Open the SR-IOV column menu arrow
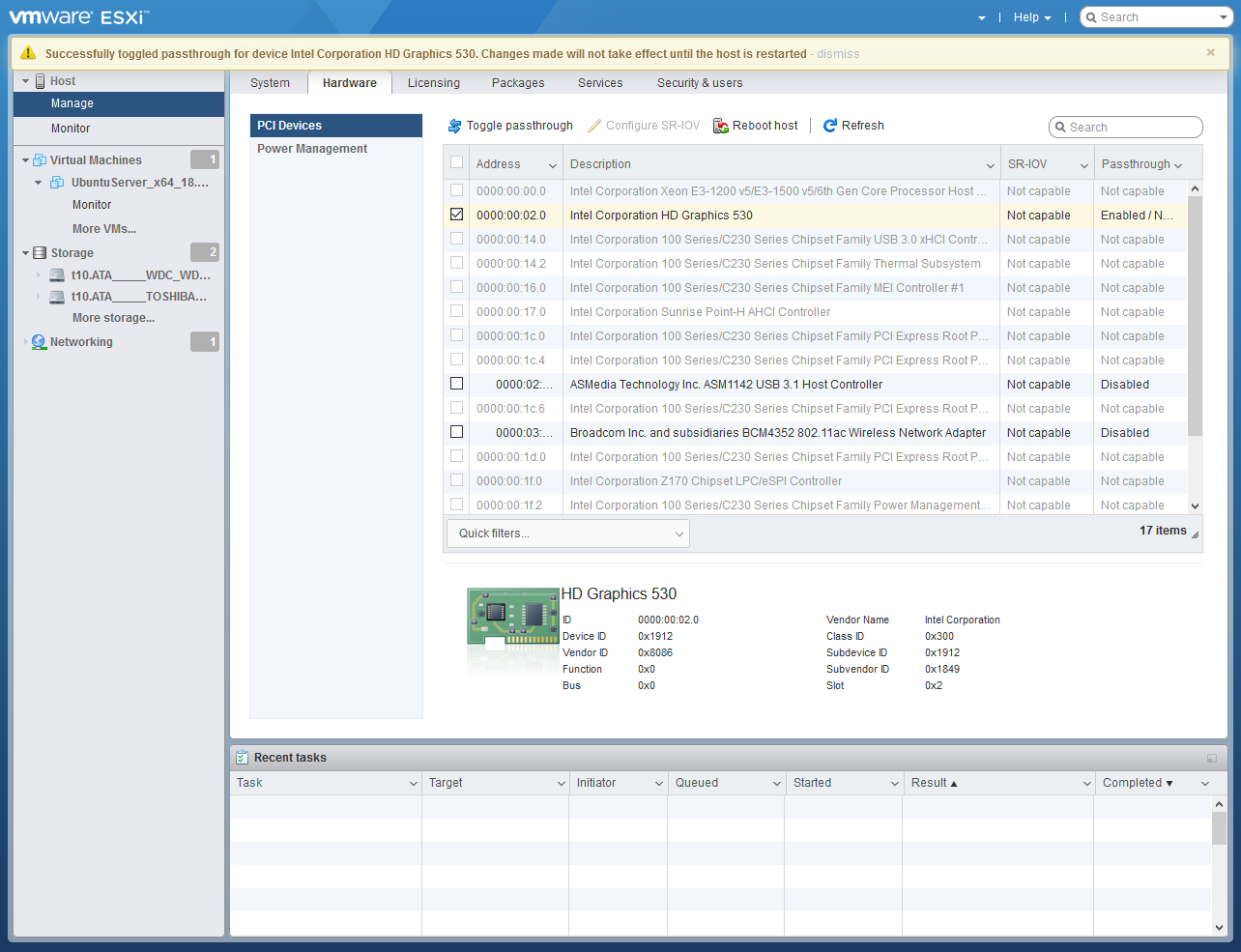 pyautogui.click(x=1084, y=165)
